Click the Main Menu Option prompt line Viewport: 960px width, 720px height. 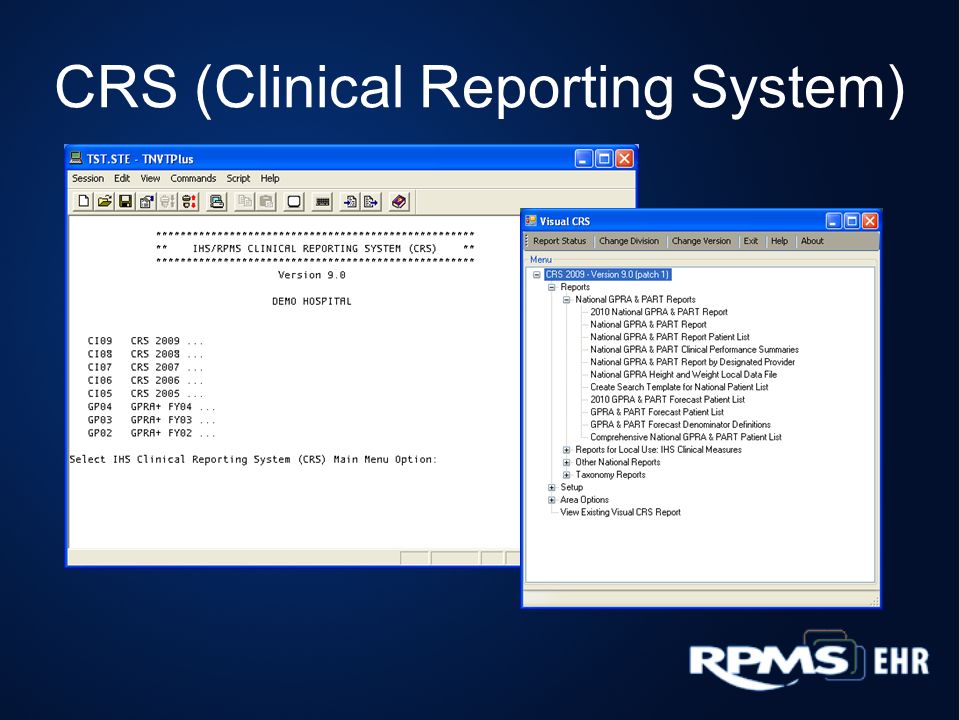[253, 459]
